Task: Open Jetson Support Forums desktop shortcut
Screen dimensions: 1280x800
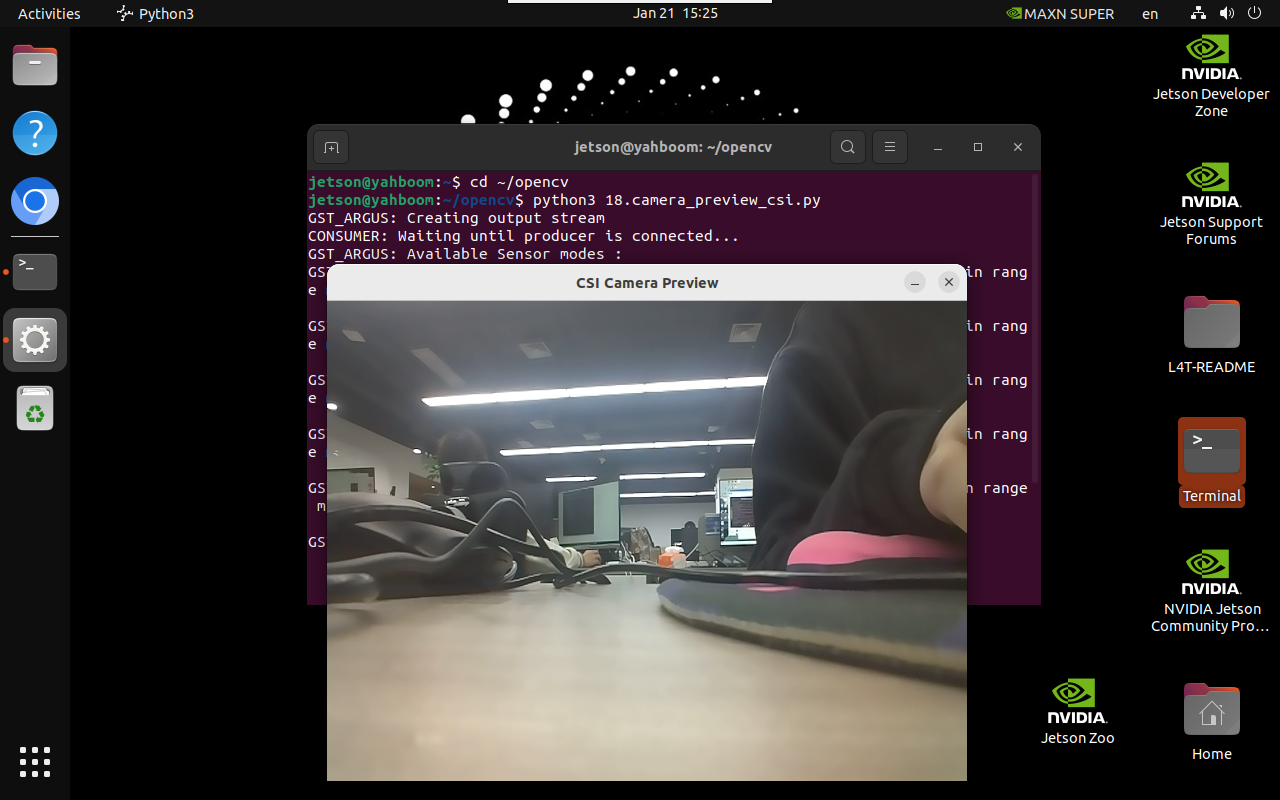Action: pyautogui.click(x=1211, y=204)
